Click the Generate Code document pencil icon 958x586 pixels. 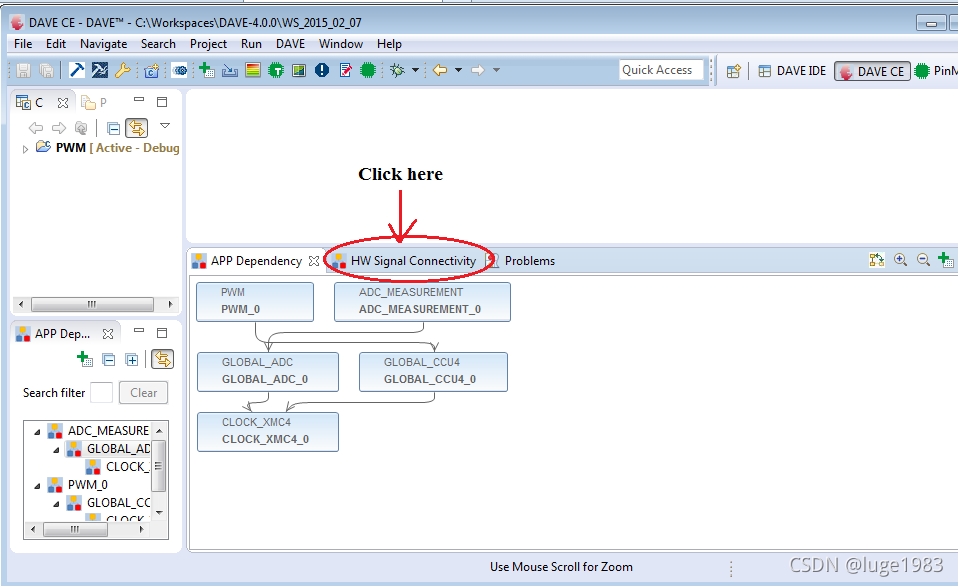[x=345, y=70]
